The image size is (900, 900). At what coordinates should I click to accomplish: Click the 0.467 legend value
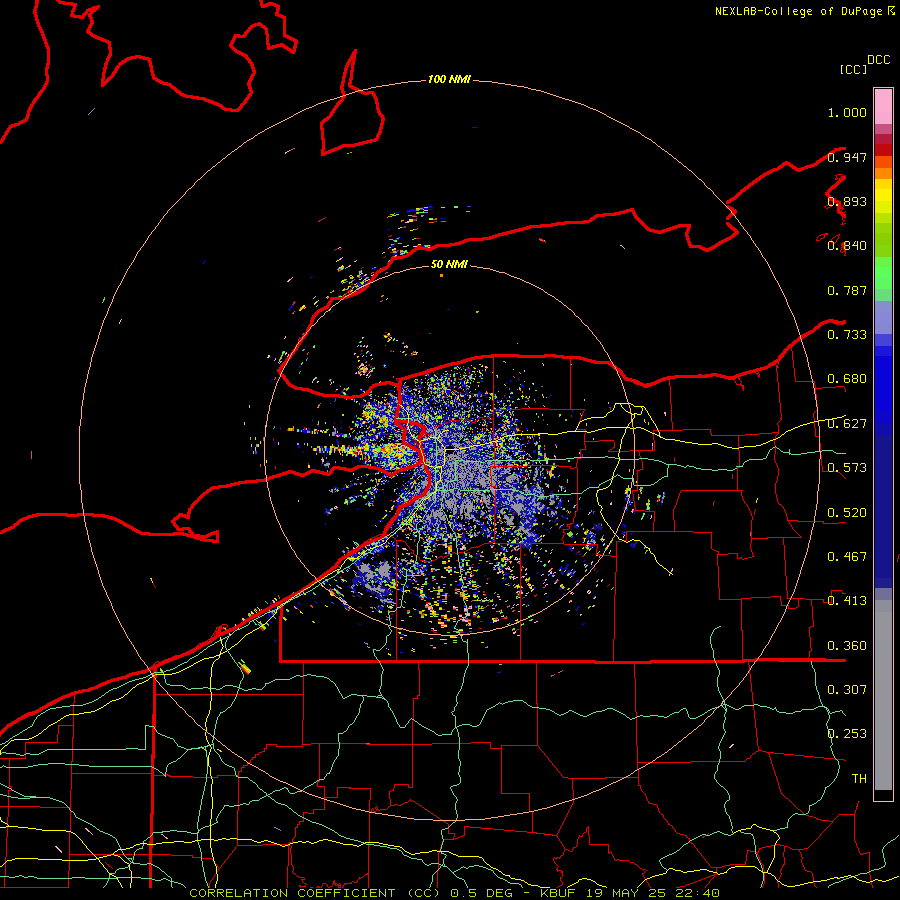point(847,557)
